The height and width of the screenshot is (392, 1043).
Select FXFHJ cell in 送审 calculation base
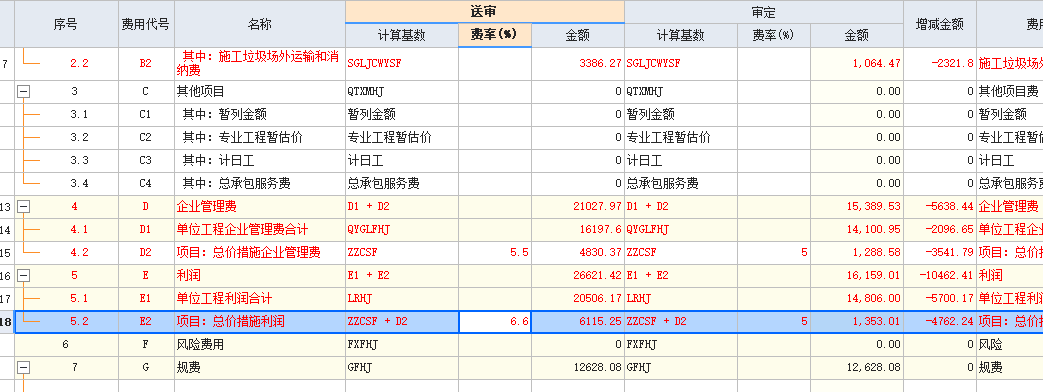click(x=402, y=345)
